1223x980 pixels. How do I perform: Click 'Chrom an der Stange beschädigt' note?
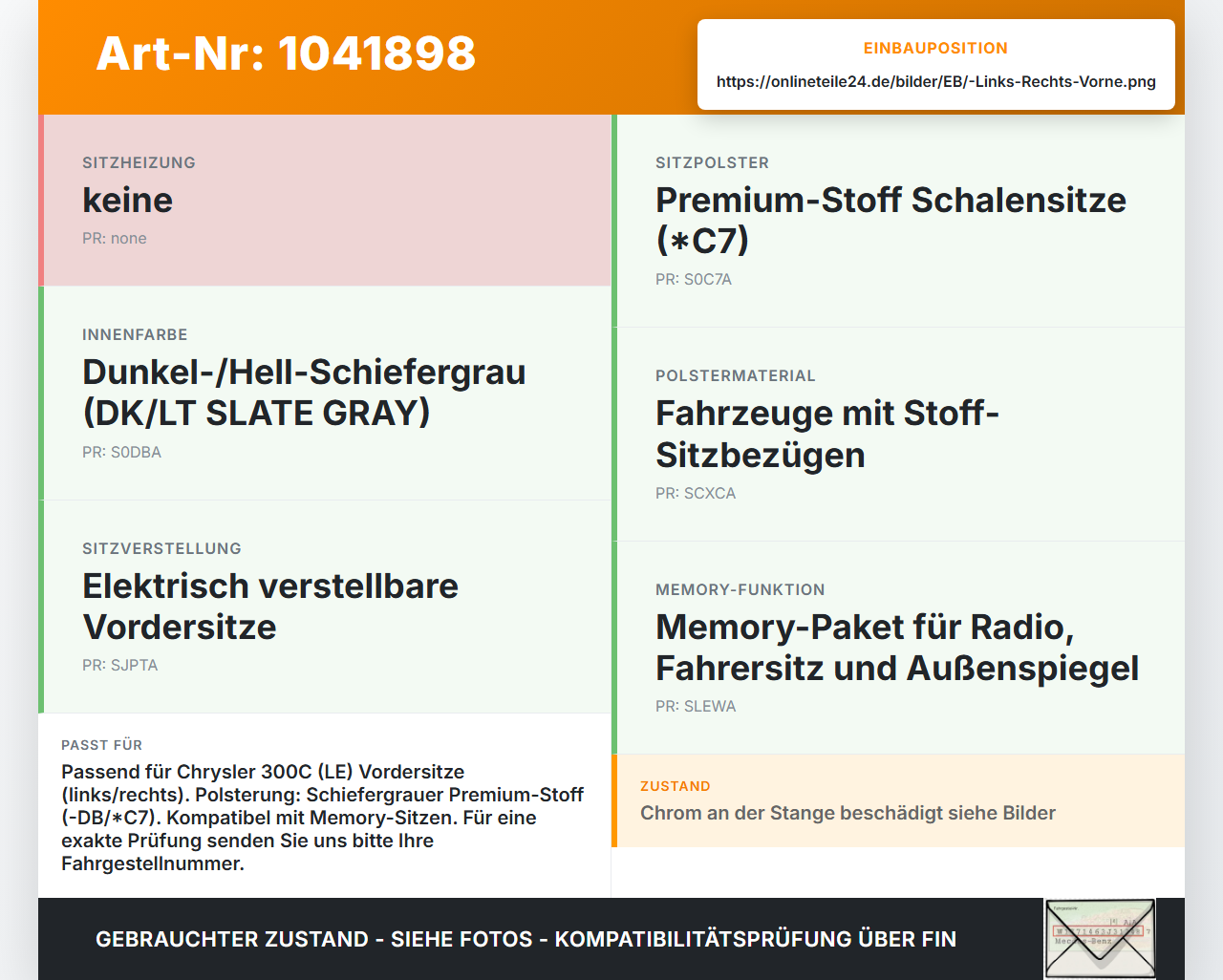pos(848,813)
